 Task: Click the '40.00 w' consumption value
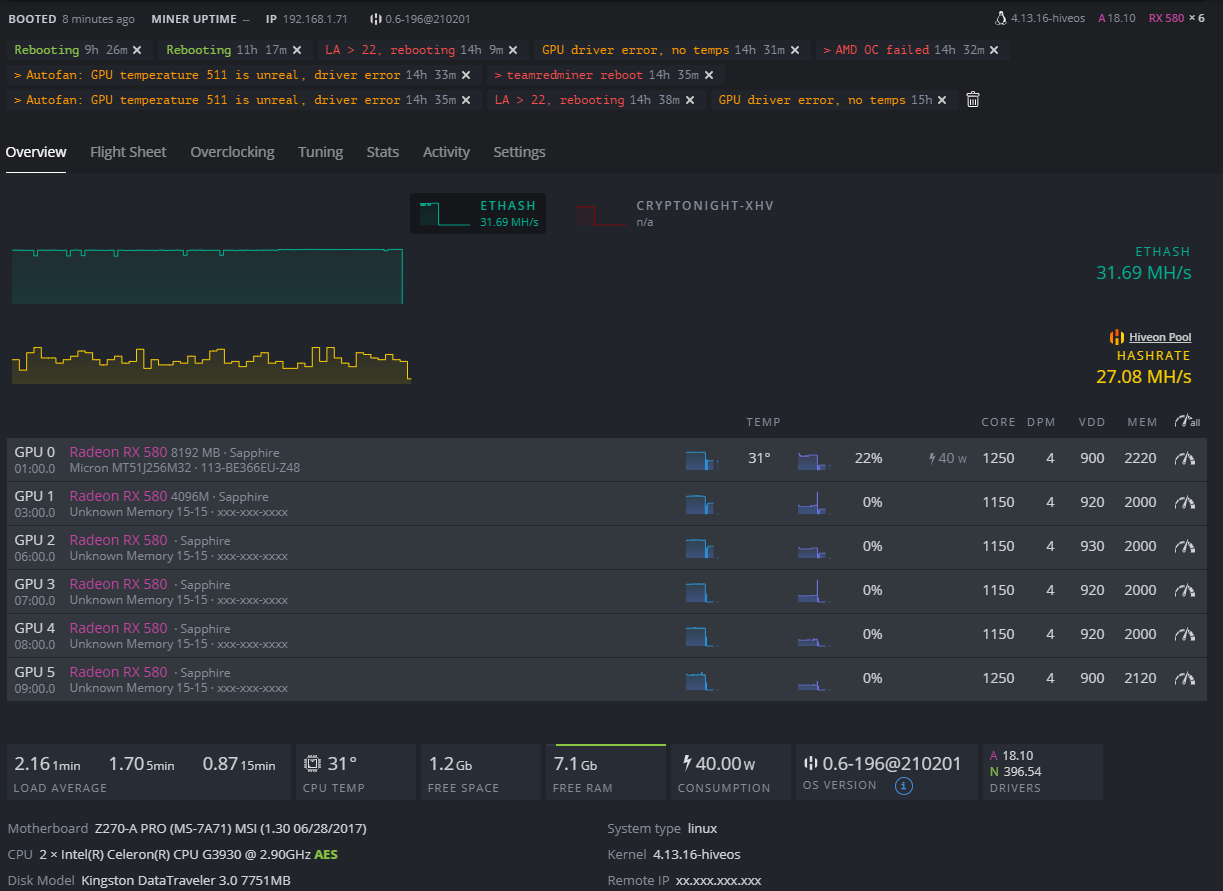tap(725, 764)
